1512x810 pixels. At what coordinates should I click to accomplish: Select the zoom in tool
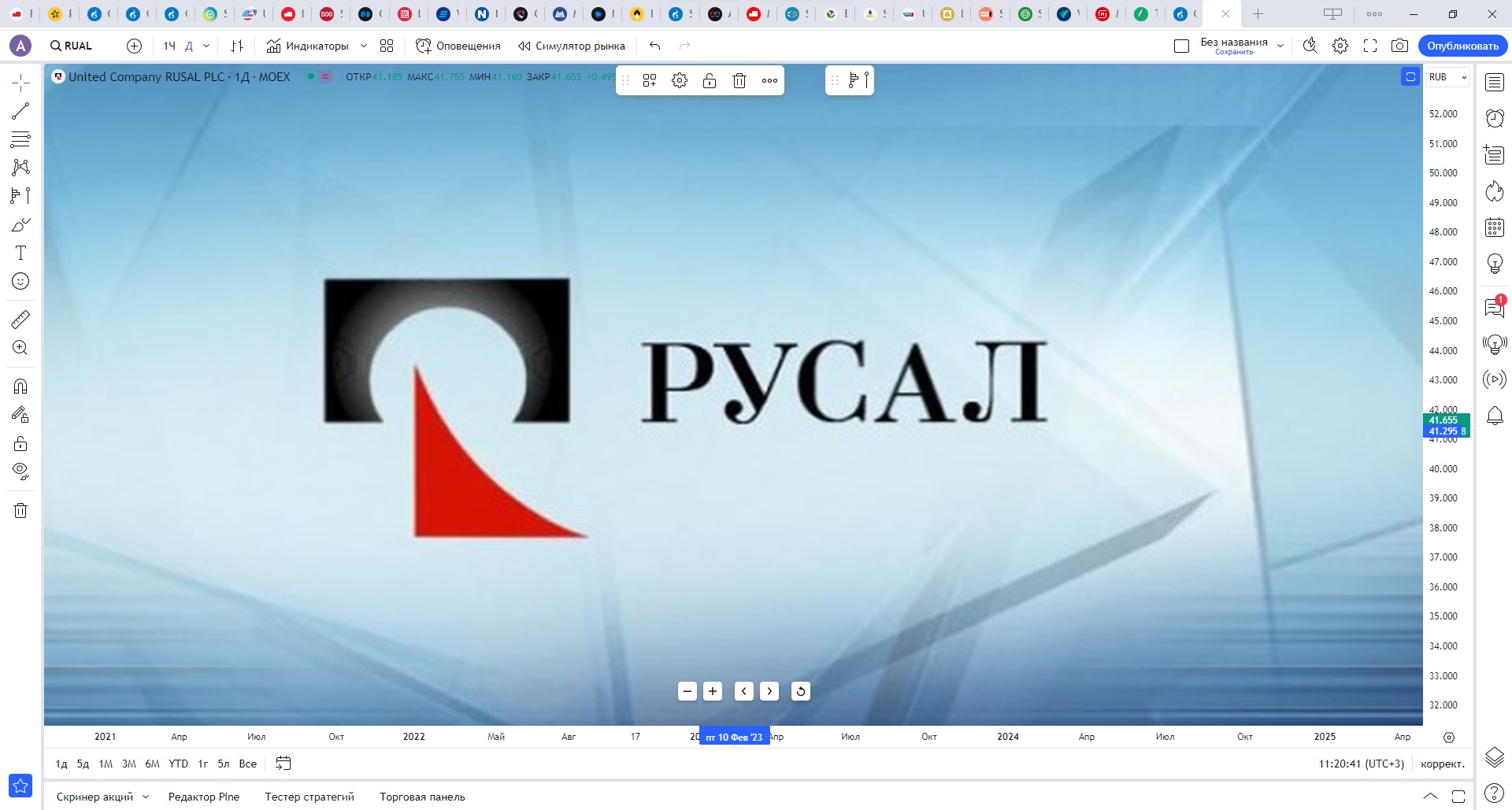[20, 348]
